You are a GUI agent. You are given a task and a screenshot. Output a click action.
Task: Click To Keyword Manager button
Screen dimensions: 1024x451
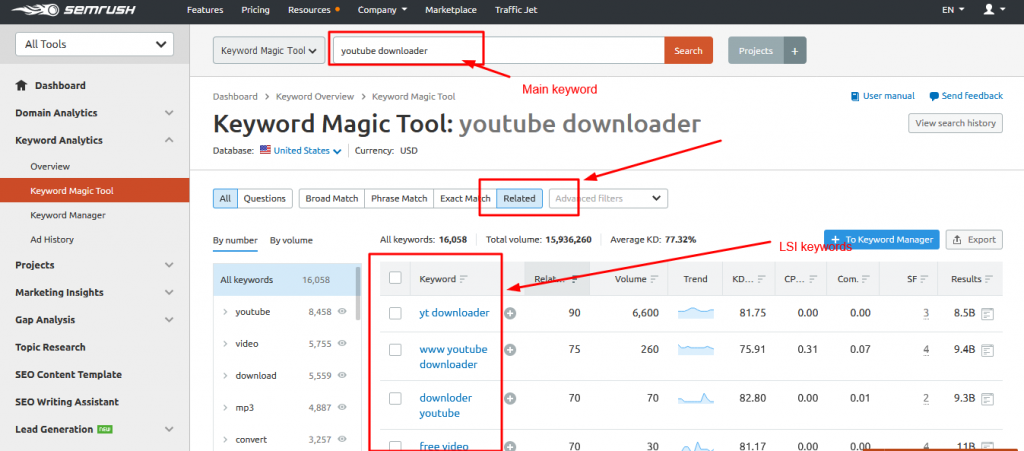pyautogui.click(x=882, y=240)
